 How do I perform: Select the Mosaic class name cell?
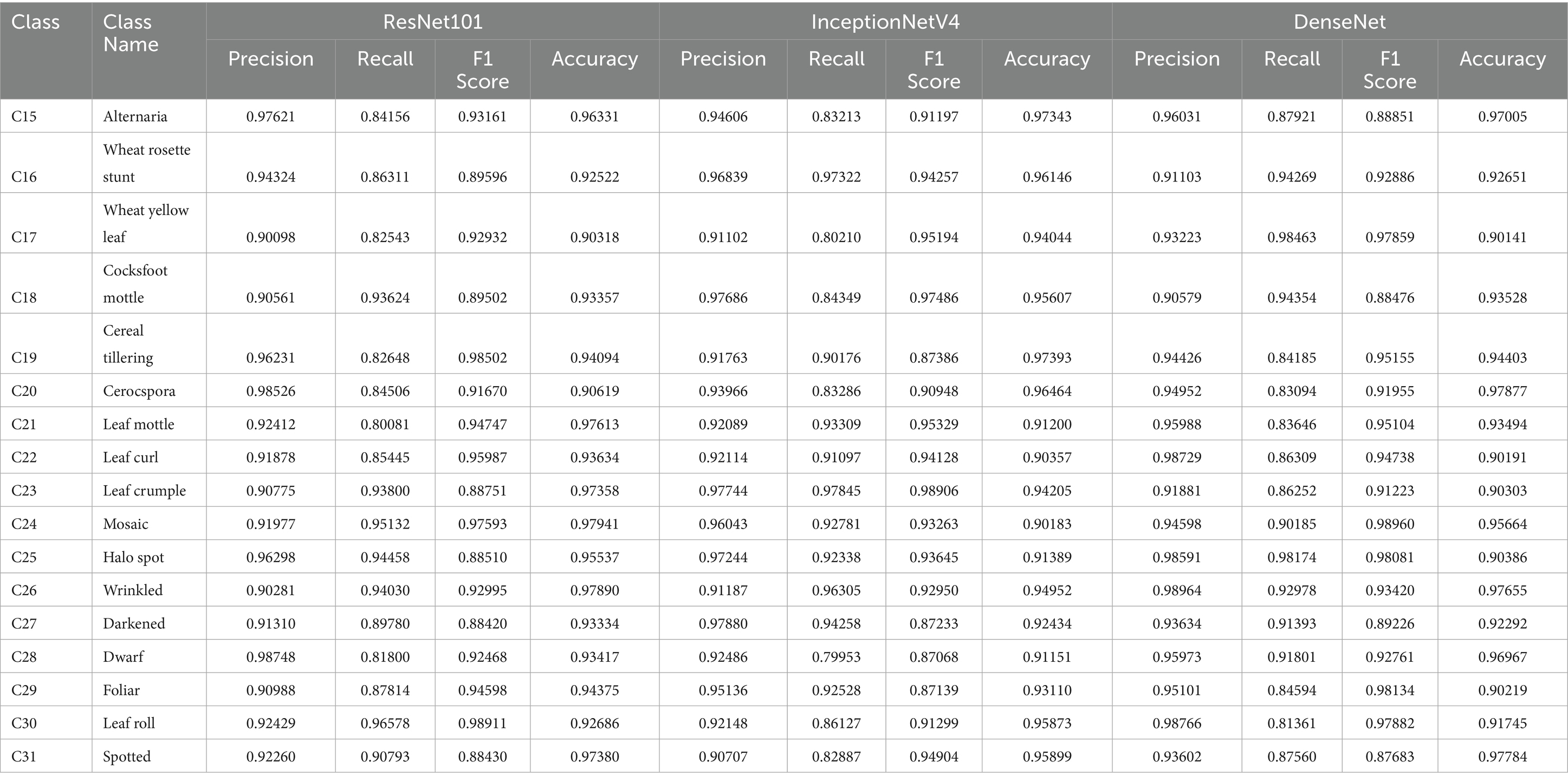coord(125,524)
